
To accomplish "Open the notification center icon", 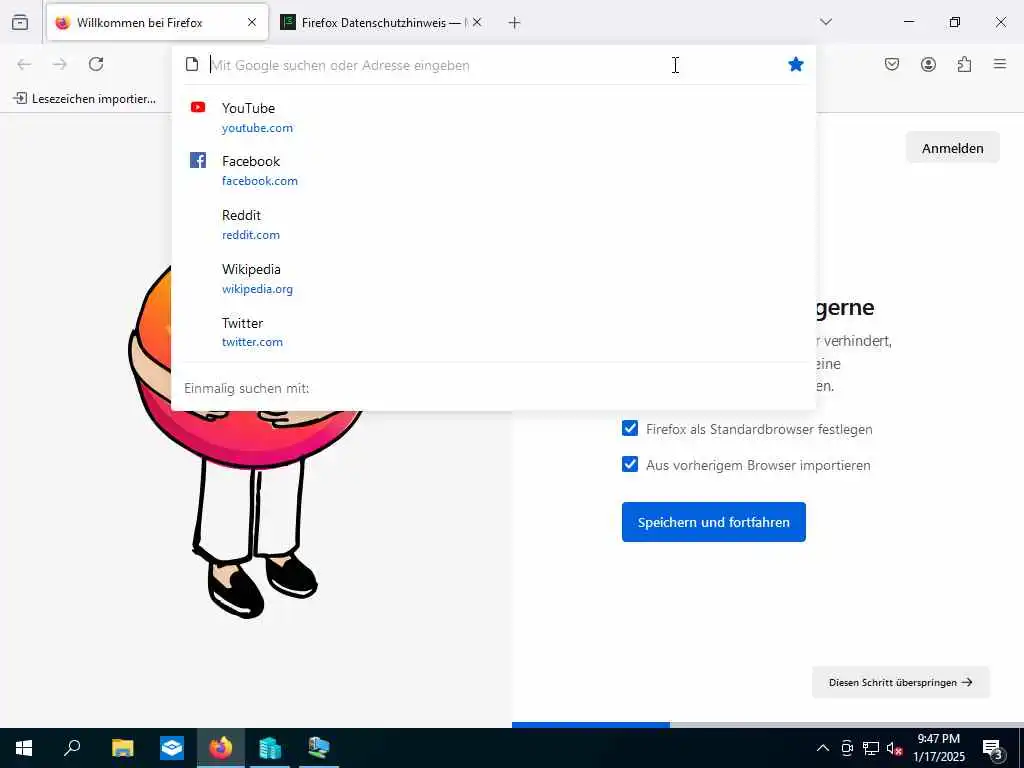I will tap(993, 748).
